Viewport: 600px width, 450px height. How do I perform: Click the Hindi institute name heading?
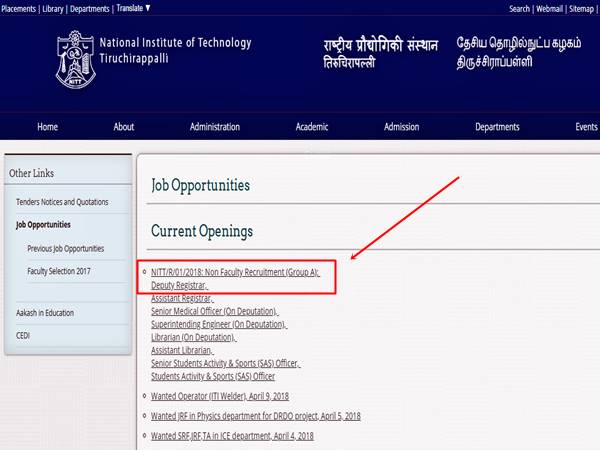click(x=380, y=53)
